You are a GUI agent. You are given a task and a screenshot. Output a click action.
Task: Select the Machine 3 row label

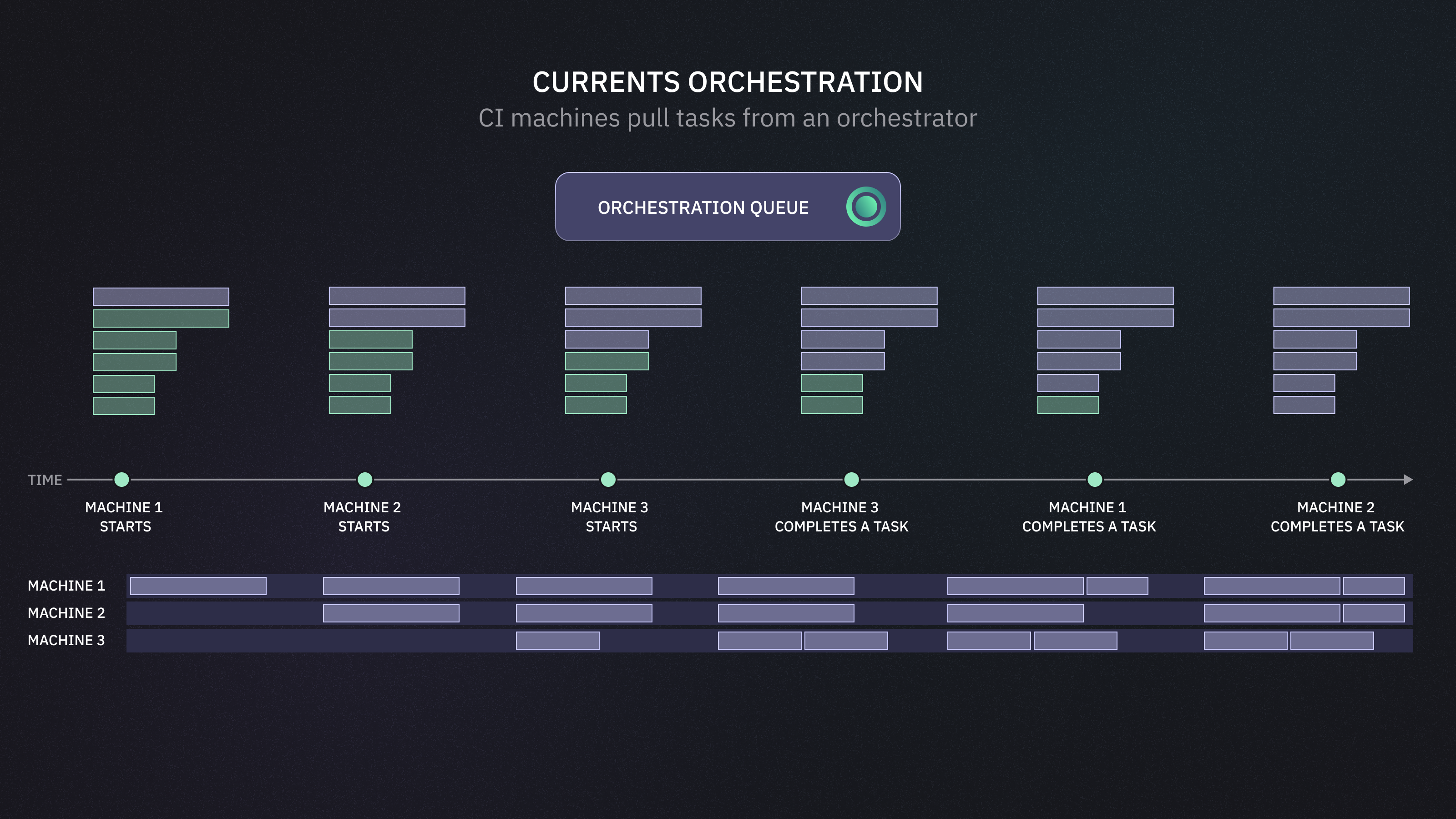point(66,640)
